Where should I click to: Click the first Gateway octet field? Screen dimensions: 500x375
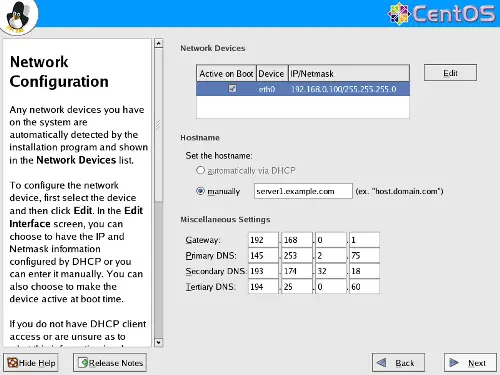click(263, 240)
